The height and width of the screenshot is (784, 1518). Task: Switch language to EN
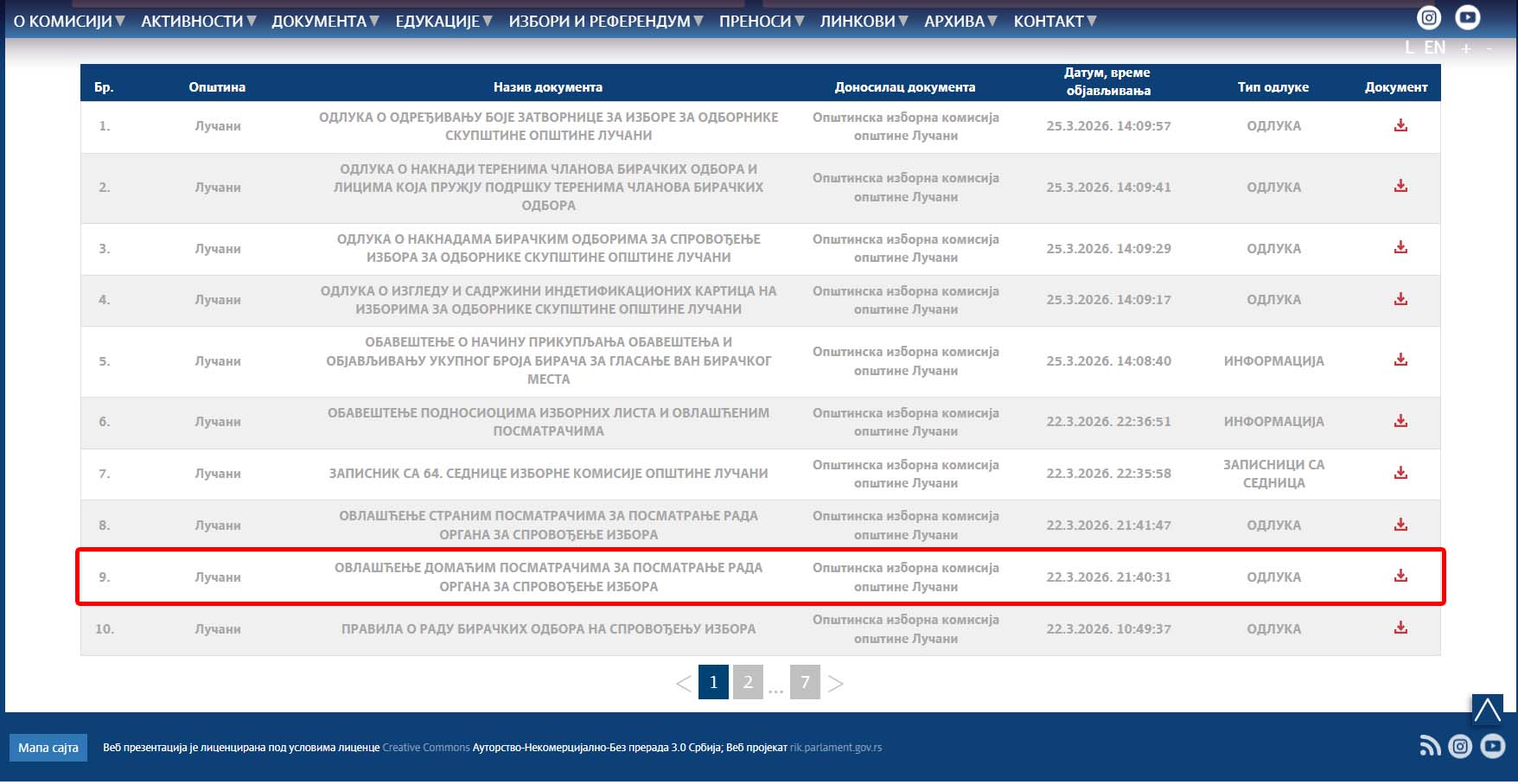pyautogui.click(x=1434, y=48)
